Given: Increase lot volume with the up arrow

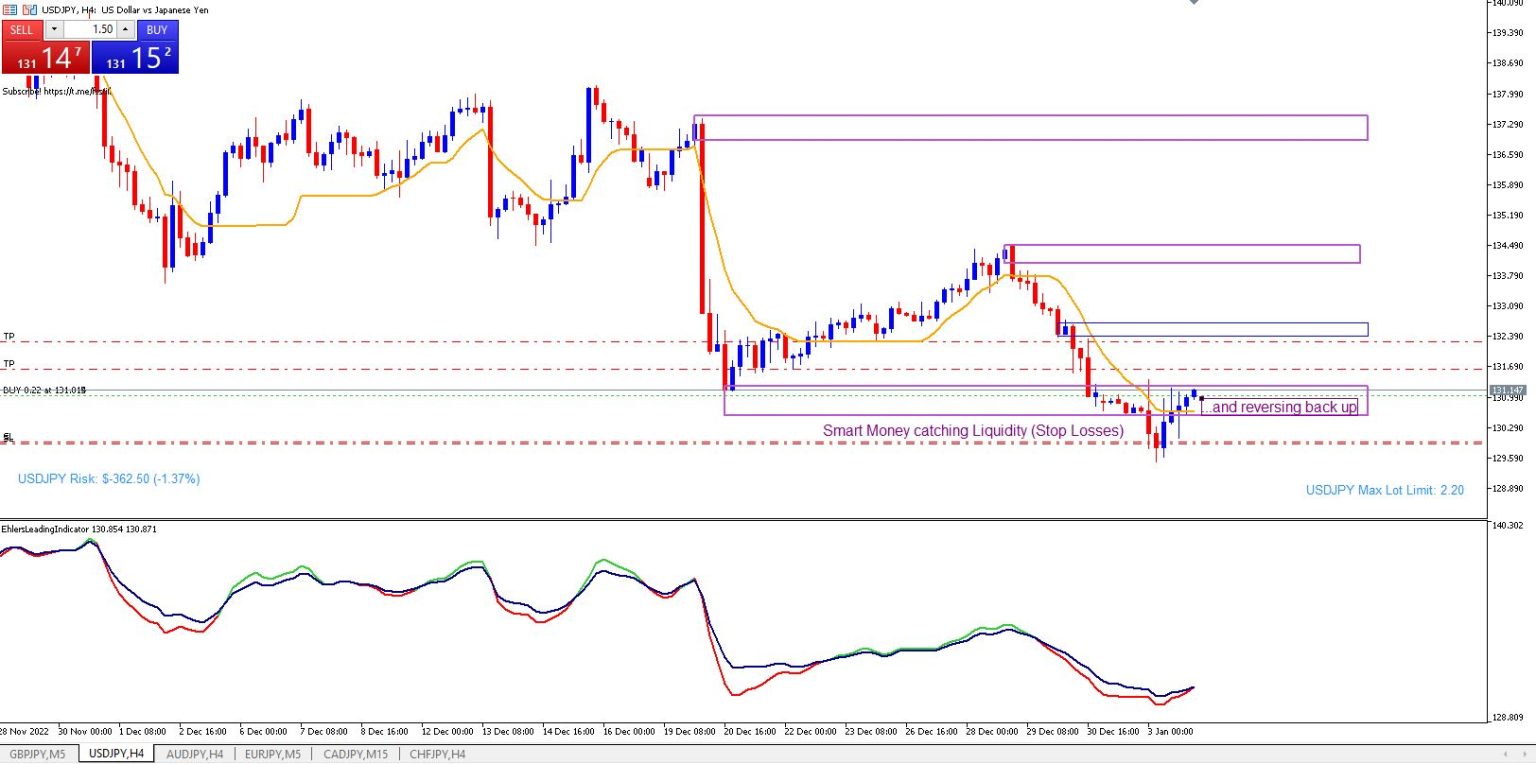Looking at the screenshot, I should pyautogui.click(x=126, y=30).
